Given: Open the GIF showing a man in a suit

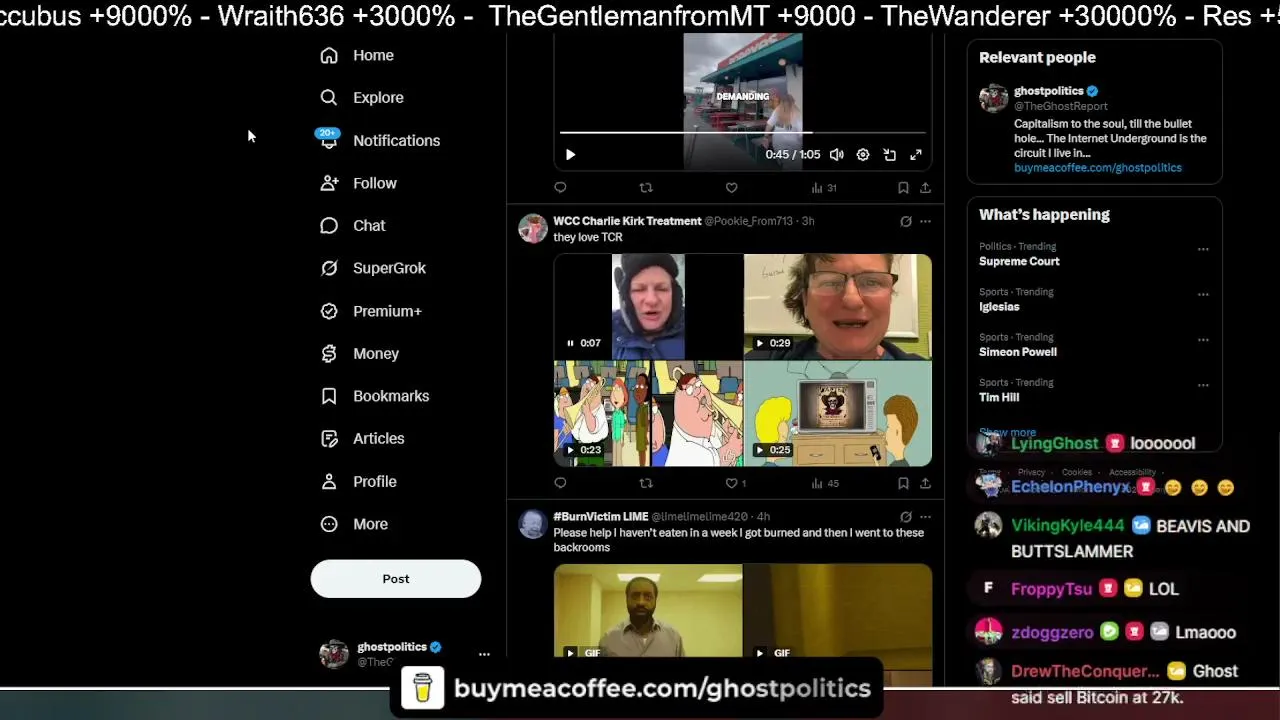Looking at the screenshot, I should pos(648,611).
